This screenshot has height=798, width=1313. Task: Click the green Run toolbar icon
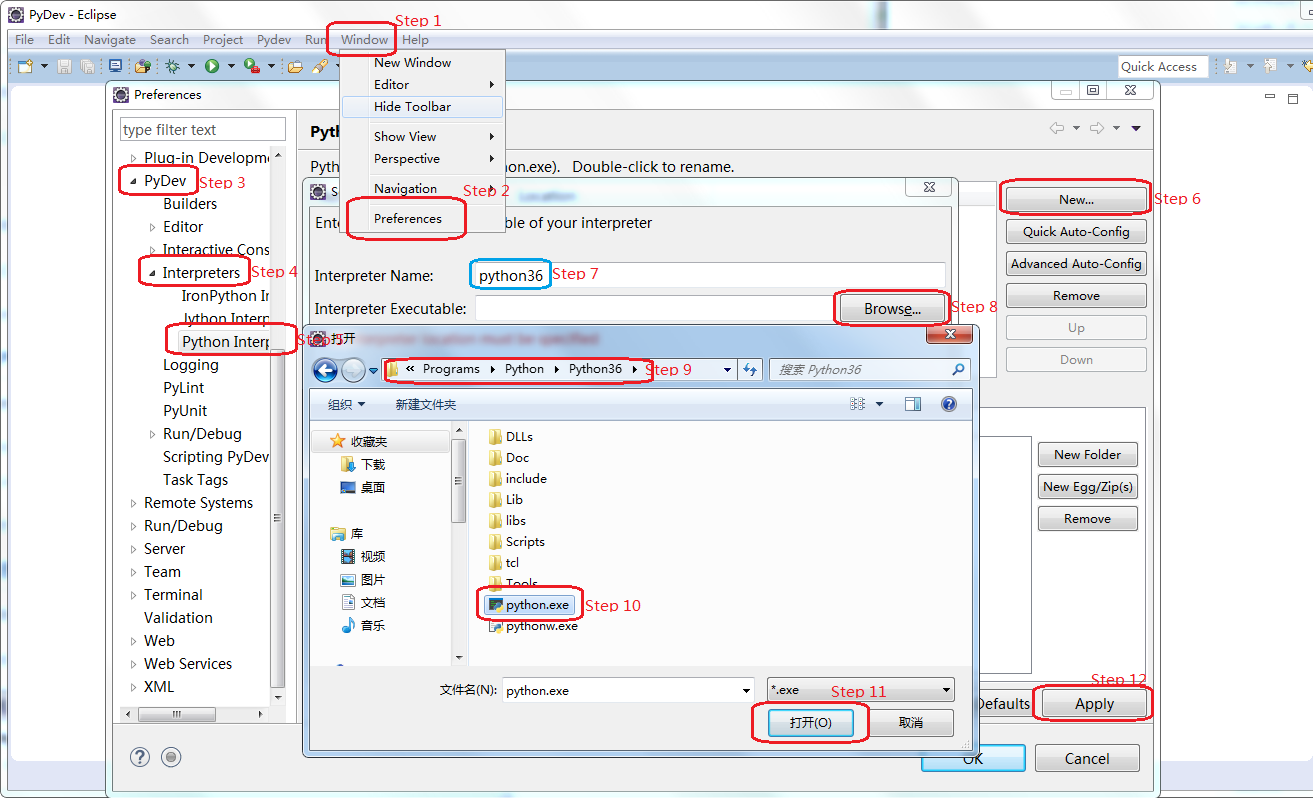pos(212,66)
